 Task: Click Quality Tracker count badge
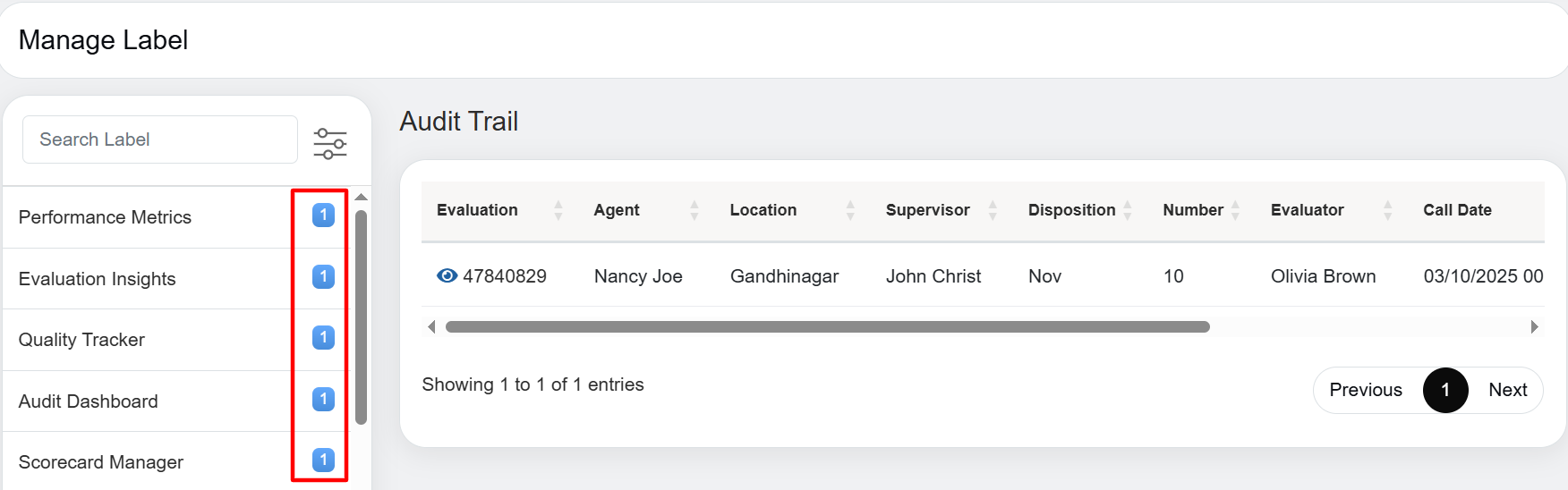[x=323, y=337]
